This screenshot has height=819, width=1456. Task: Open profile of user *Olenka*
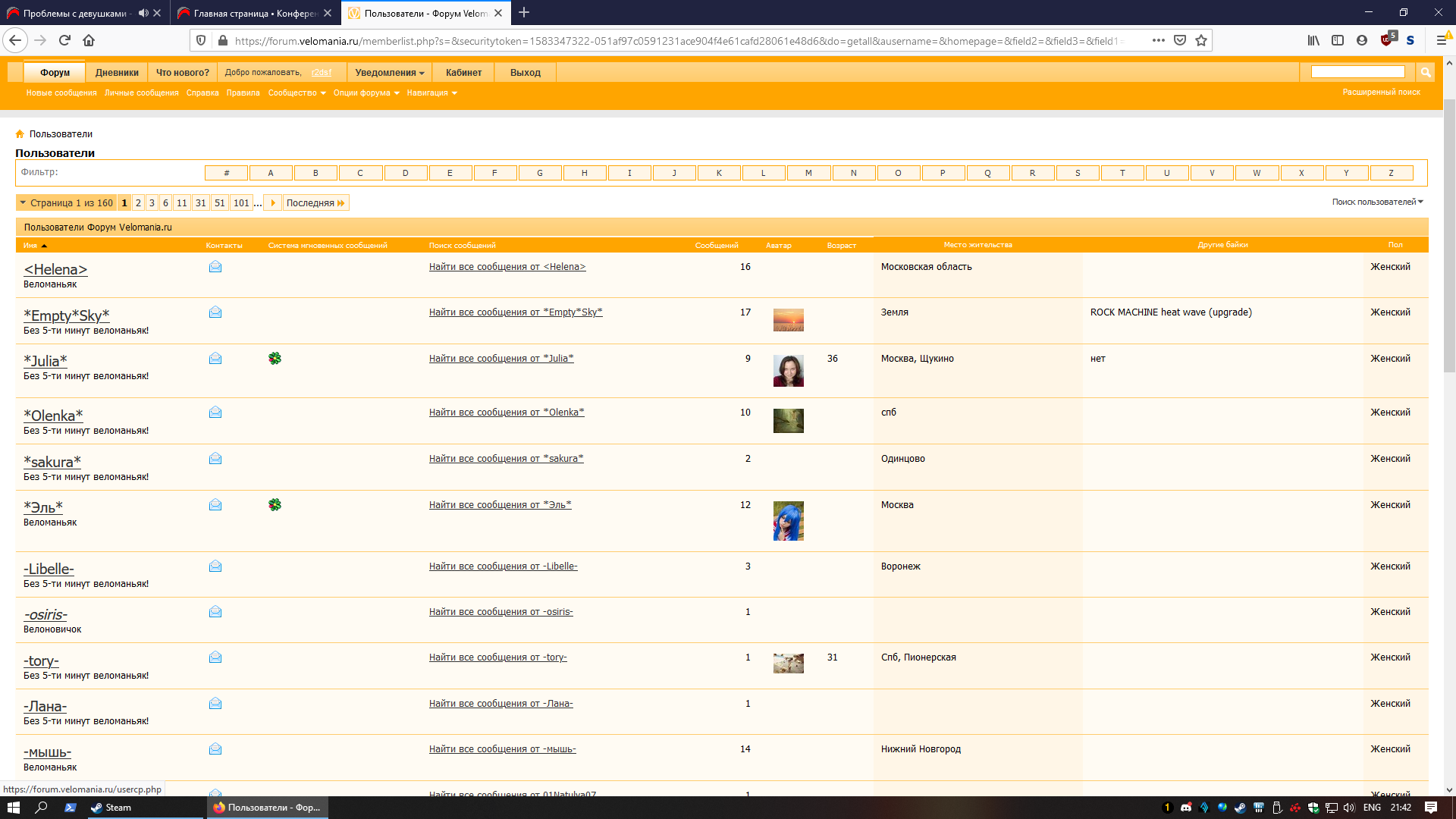pos(53,416)
